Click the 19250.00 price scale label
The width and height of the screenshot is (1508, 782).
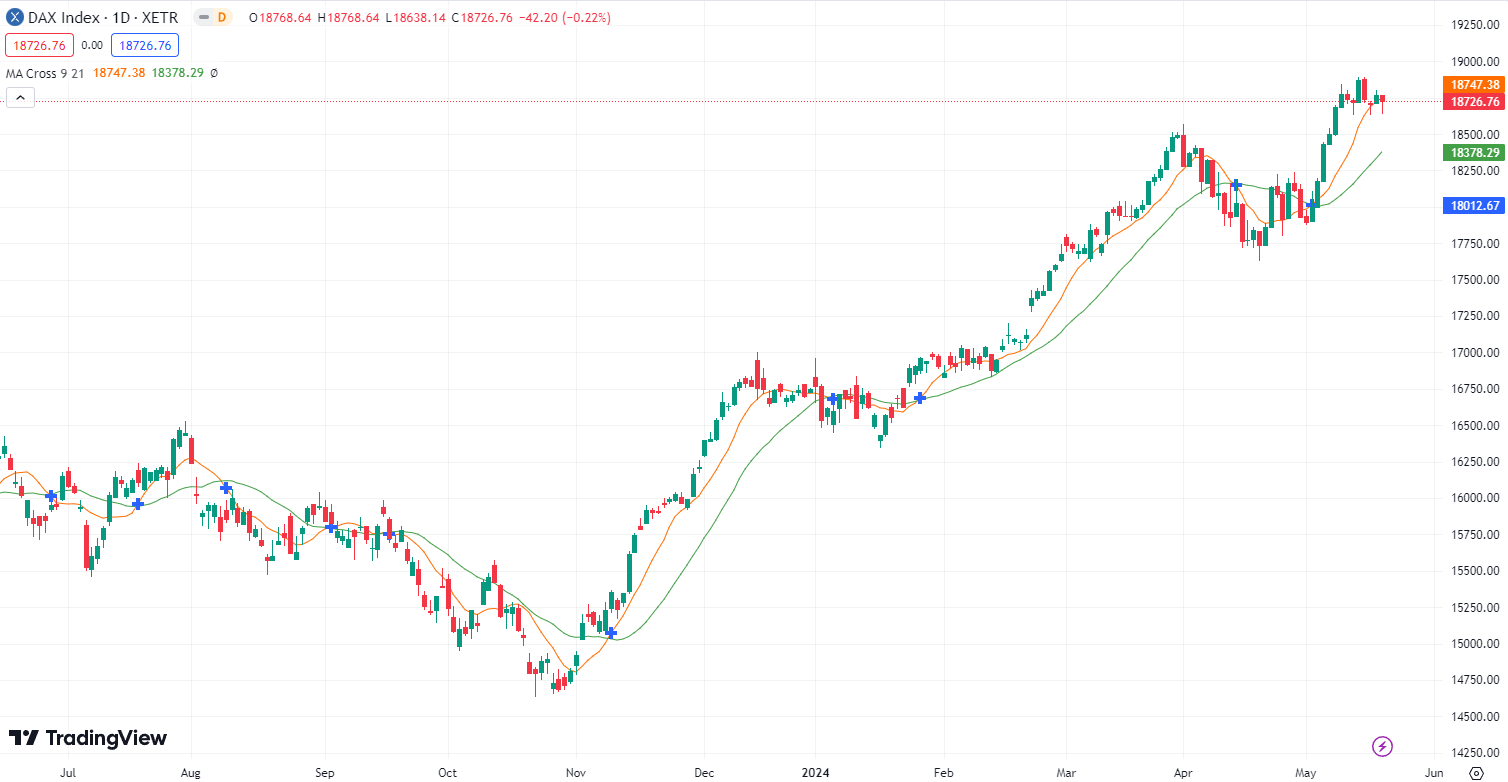click(1475, 25)
